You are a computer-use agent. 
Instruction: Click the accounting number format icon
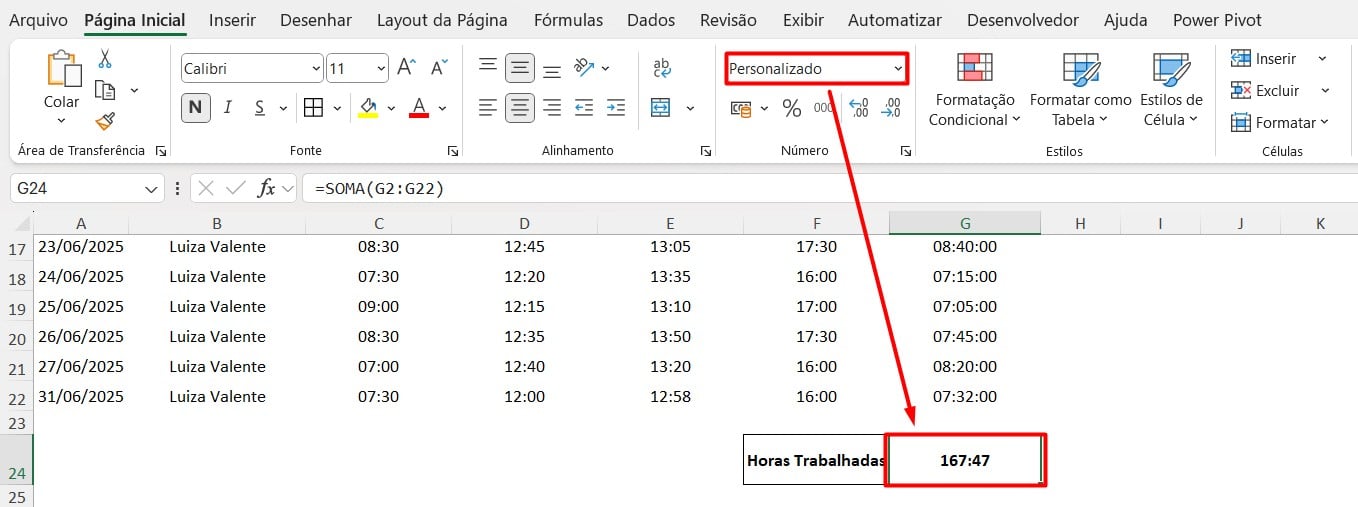[741, 108]
